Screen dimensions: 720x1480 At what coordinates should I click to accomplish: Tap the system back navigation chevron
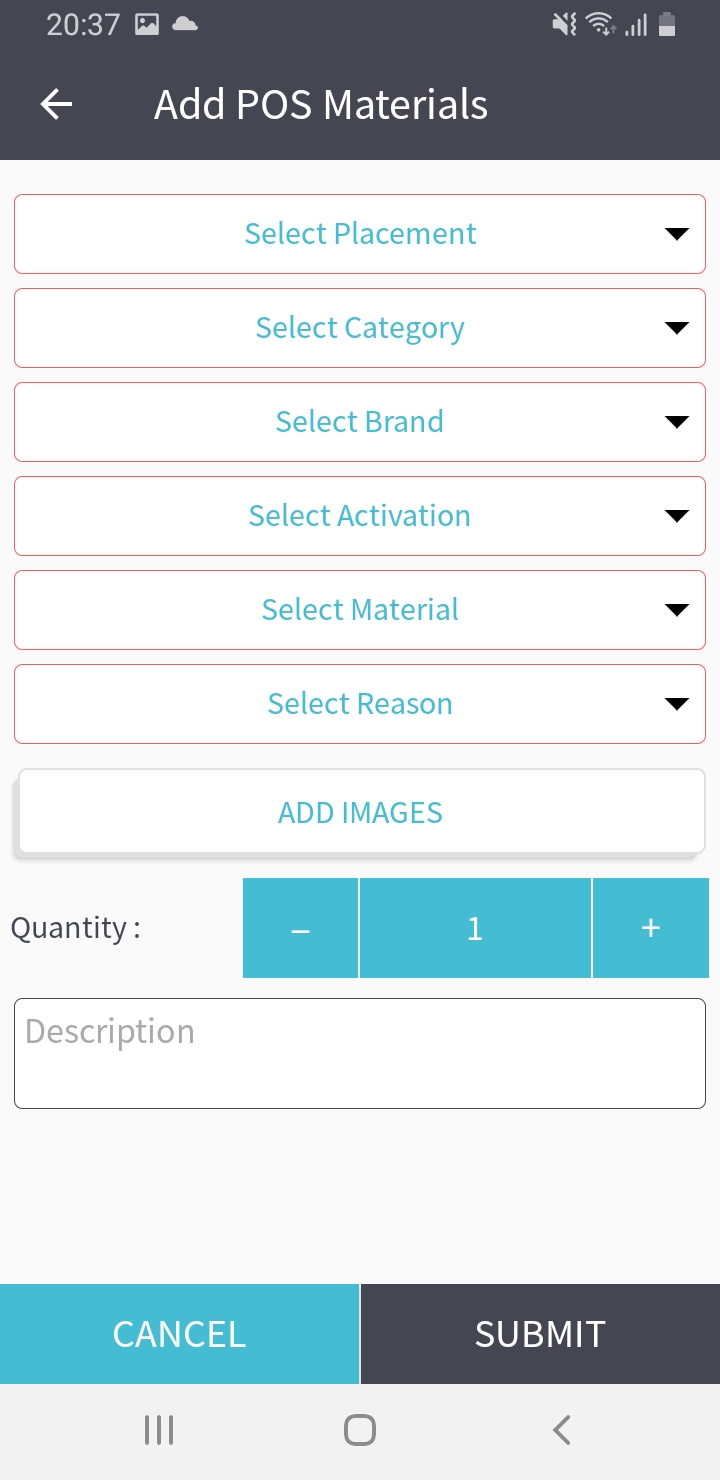(x=562, y=1430)
